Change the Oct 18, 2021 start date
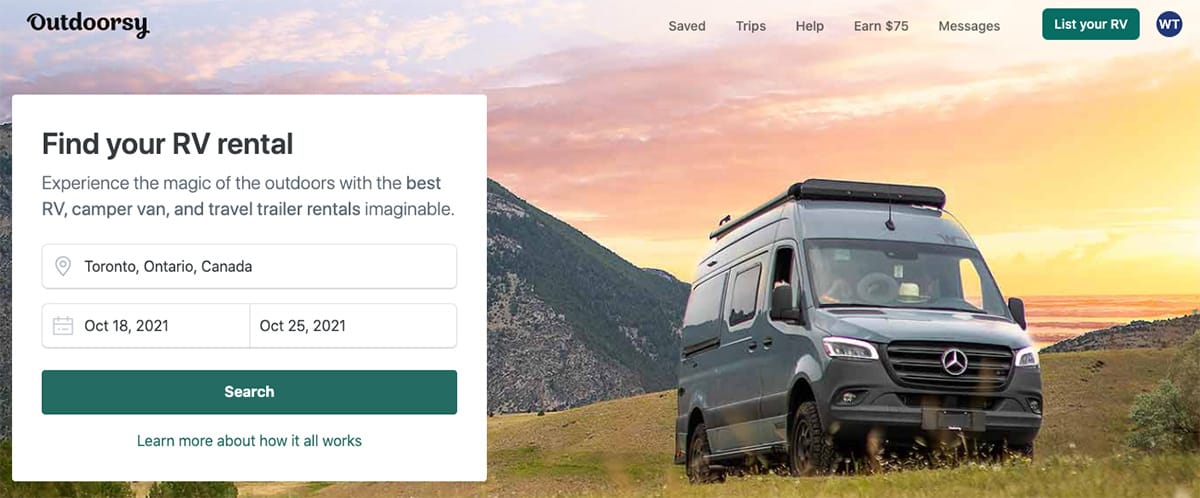1200x498 pixels. pos(146,325)
